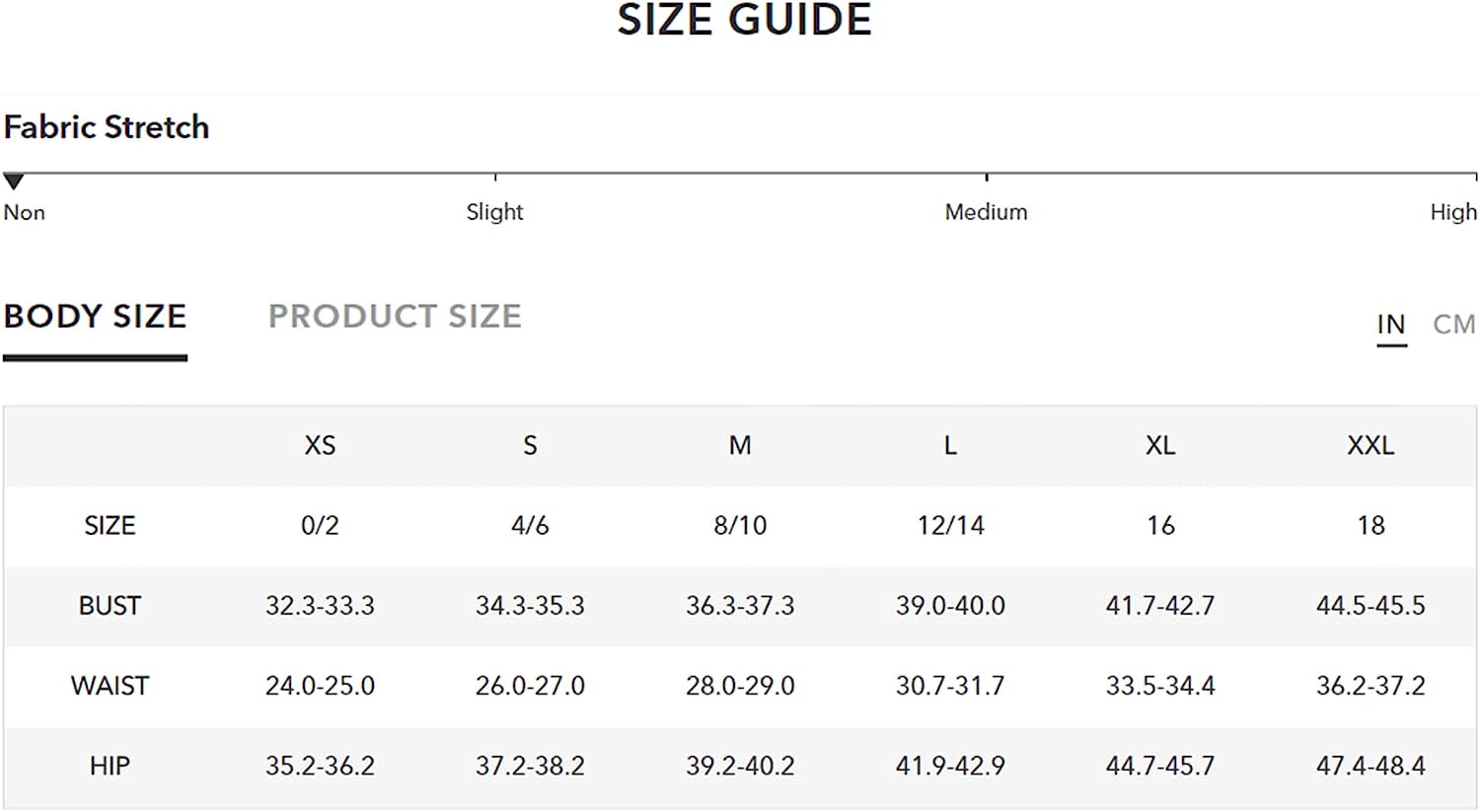The image size is (1480, 812).
Task: Click bust value 32.3-33.3
Action: tap(320, 606)
